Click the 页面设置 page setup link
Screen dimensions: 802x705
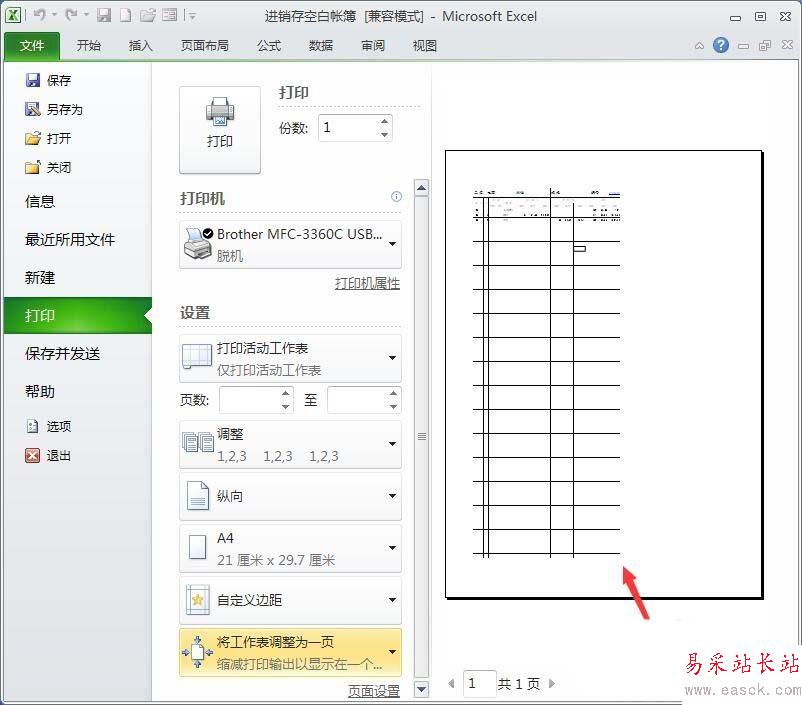pyautogui.click(x=374, y=691)
